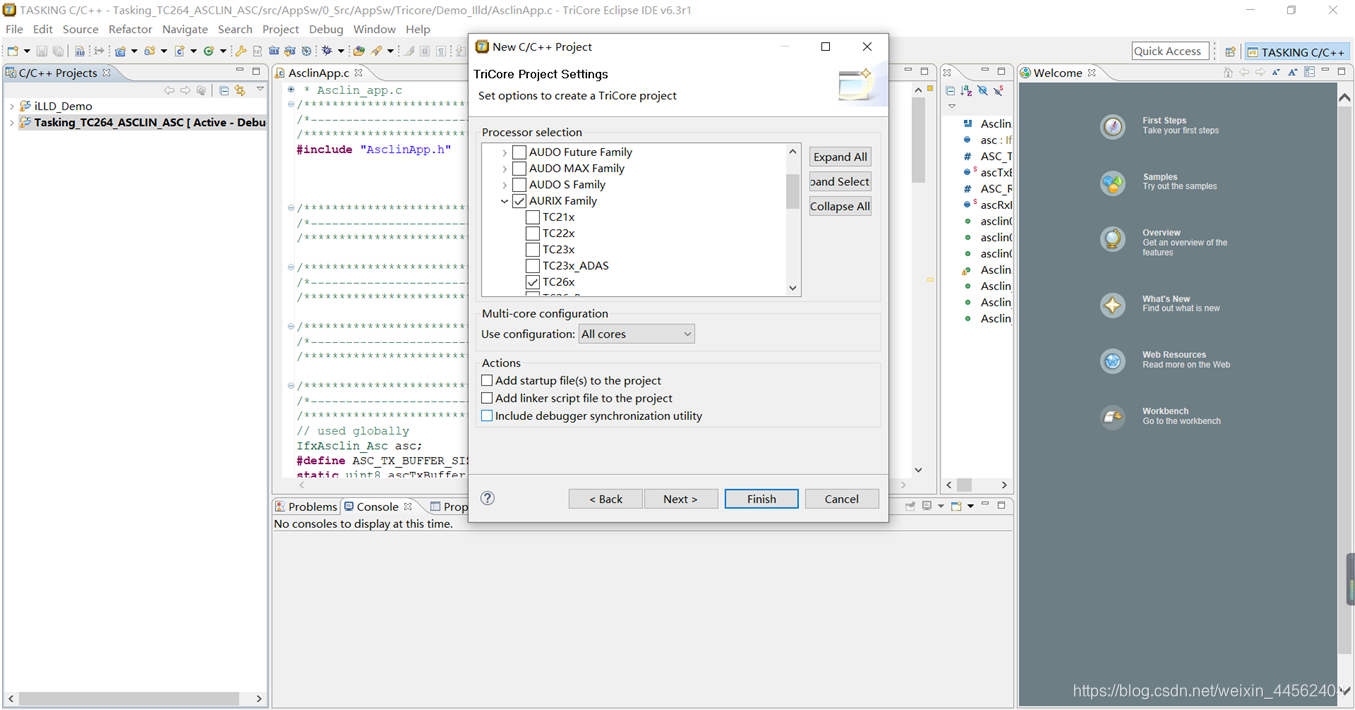Click the Hide Fields icon in Outline panel

pyautogui.click(x=982, y=90)
